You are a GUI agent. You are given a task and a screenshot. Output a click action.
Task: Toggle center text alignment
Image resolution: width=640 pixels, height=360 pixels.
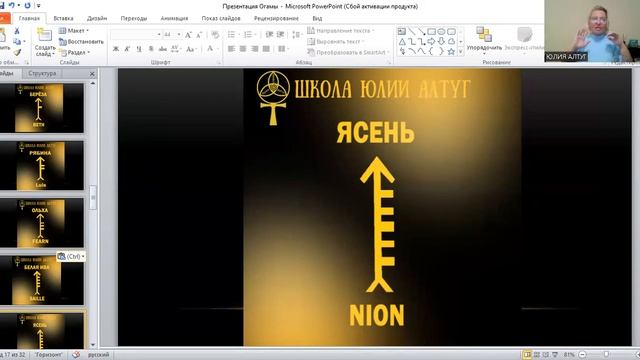click(243, 49)
